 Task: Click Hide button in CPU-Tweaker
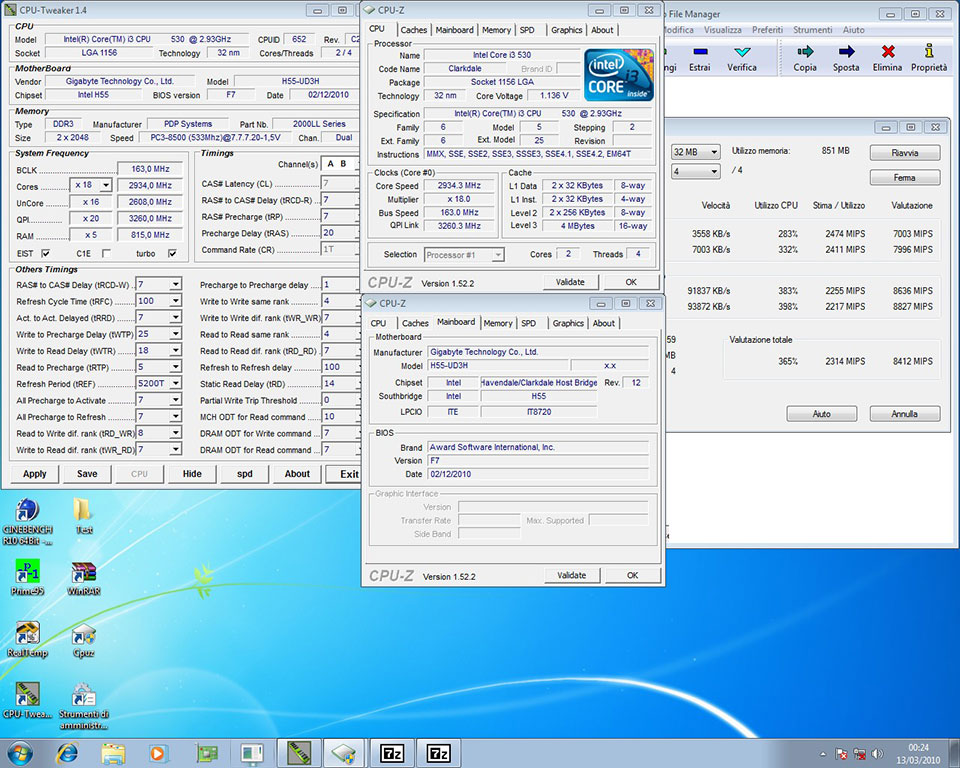[192, 474]
